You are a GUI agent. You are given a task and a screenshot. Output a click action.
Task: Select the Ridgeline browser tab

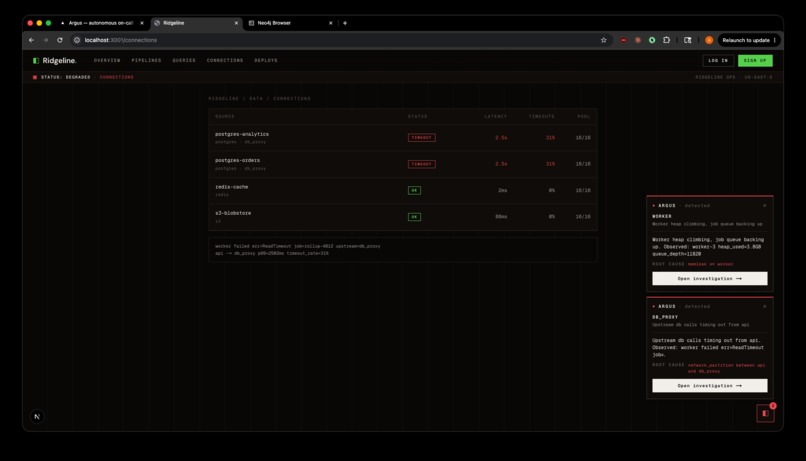click(x=196, y=23)
